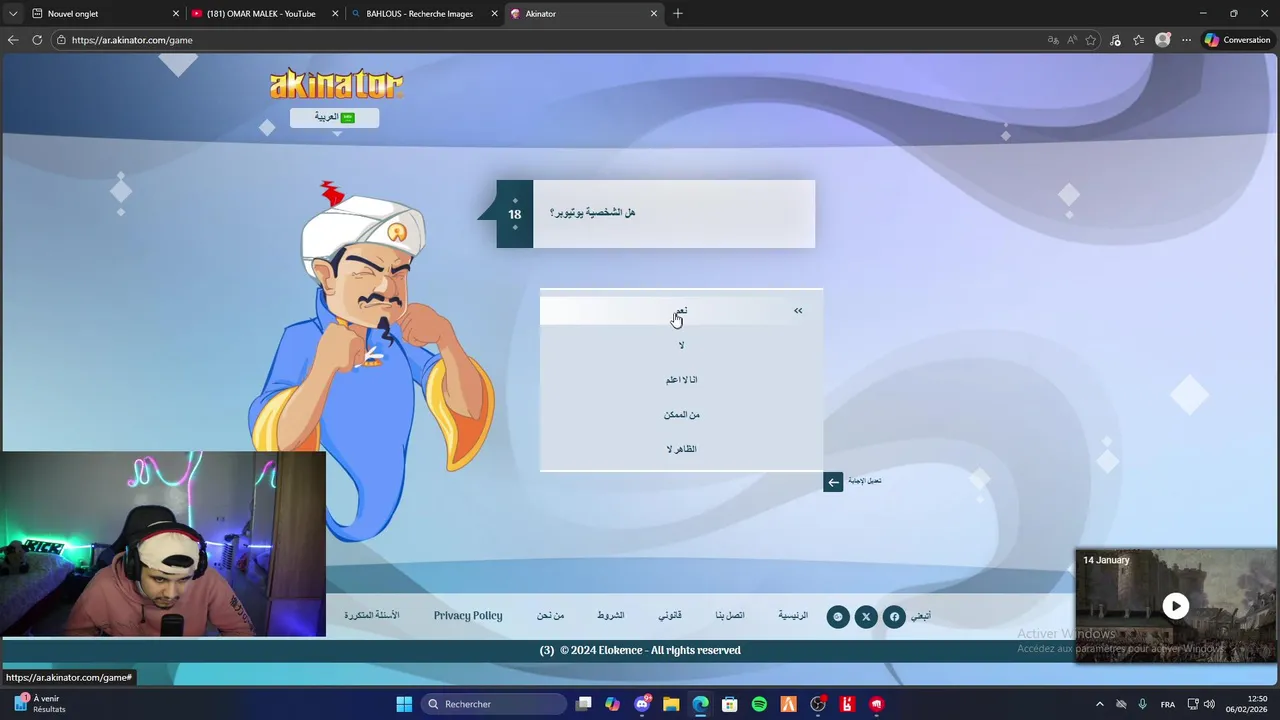Open Microsoft Store from the taskbar

pos(730,704)
